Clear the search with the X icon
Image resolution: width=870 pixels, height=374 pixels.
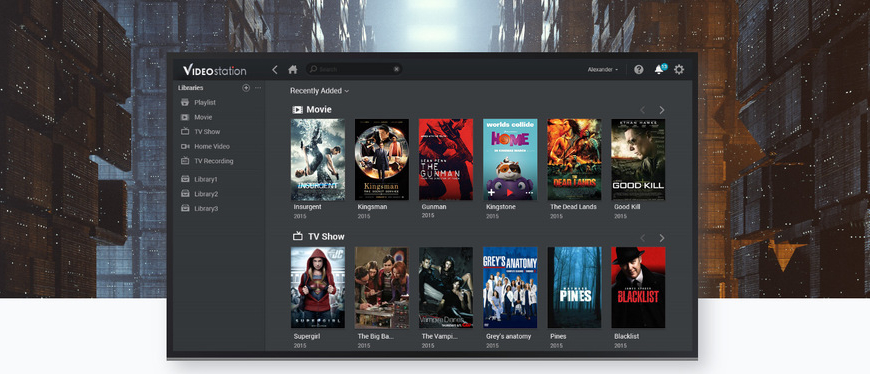(396, 69)
